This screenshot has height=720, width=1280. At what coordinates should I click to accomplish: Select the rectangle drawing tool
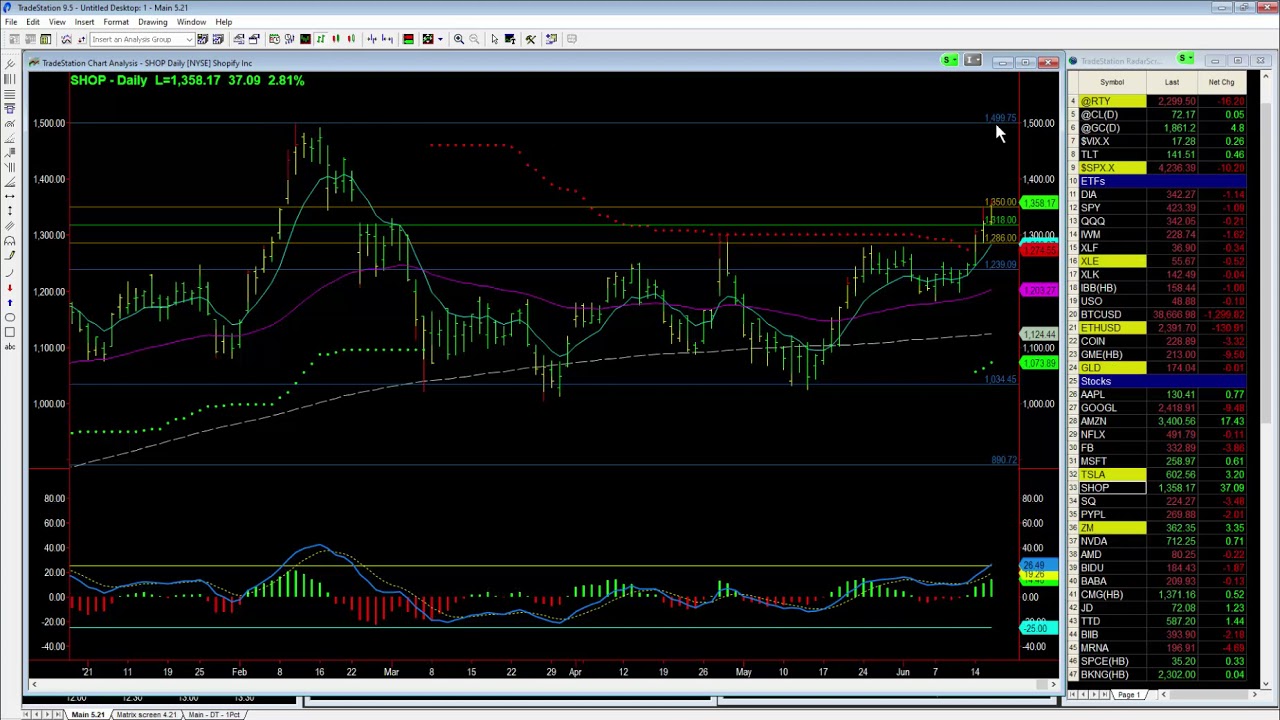(x=10, y=332)
